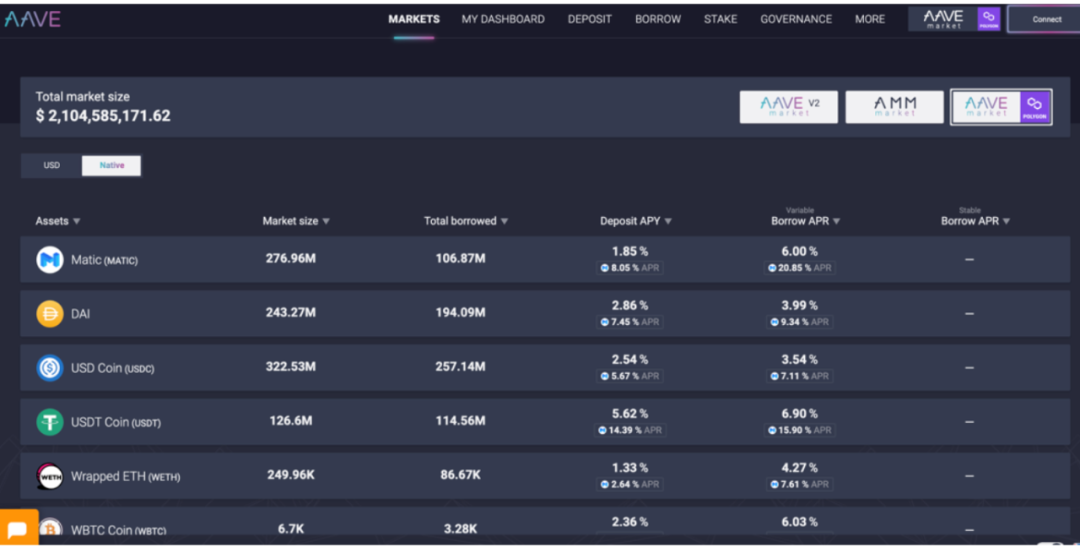
Task: Click USDT total borrowed 114.56M
Action: pyautogui.click(x=460, y=420)
